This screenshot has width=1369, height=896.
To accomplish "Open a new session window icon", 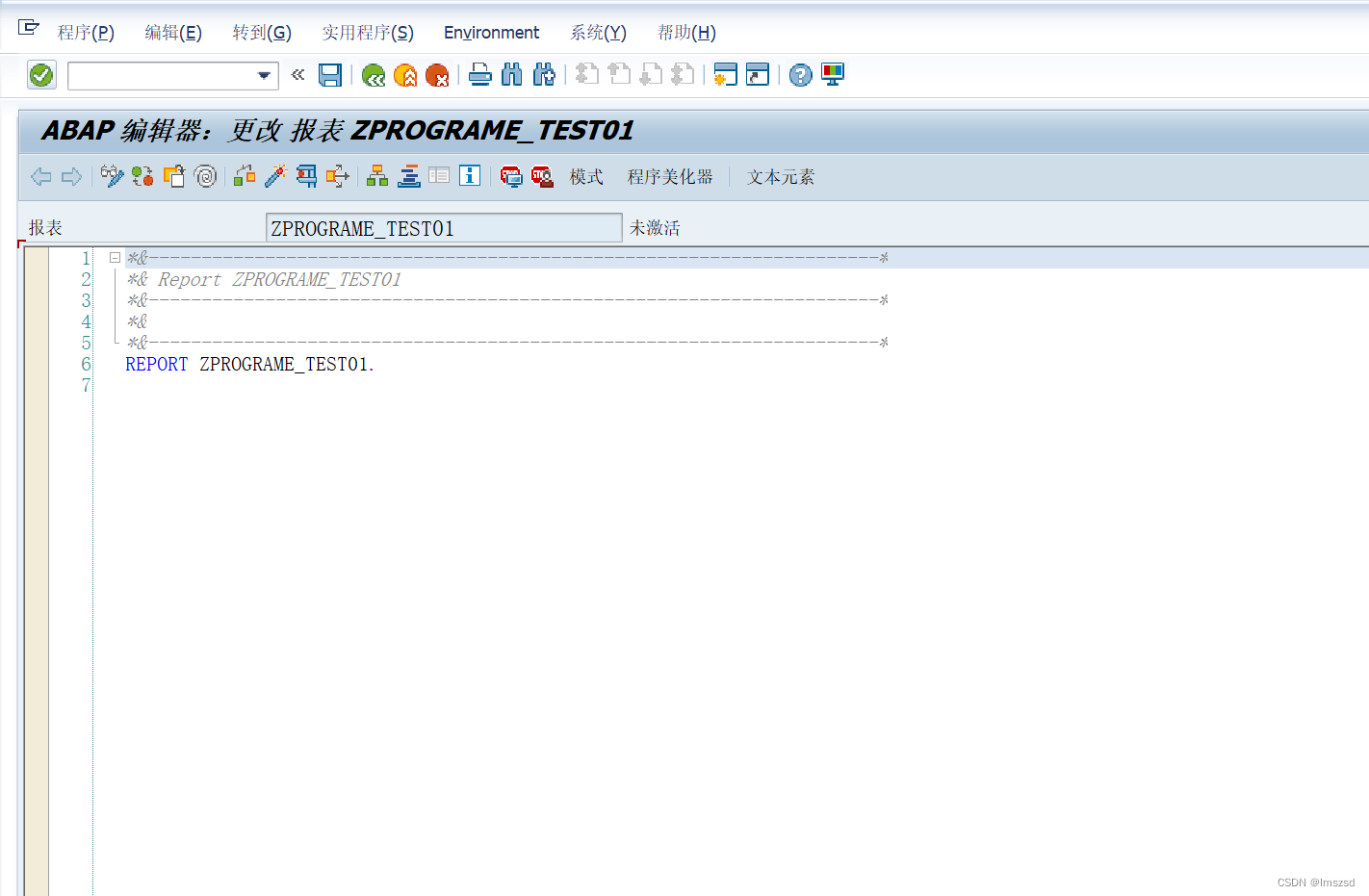I will pyautogui.click(x=725, y=74).
